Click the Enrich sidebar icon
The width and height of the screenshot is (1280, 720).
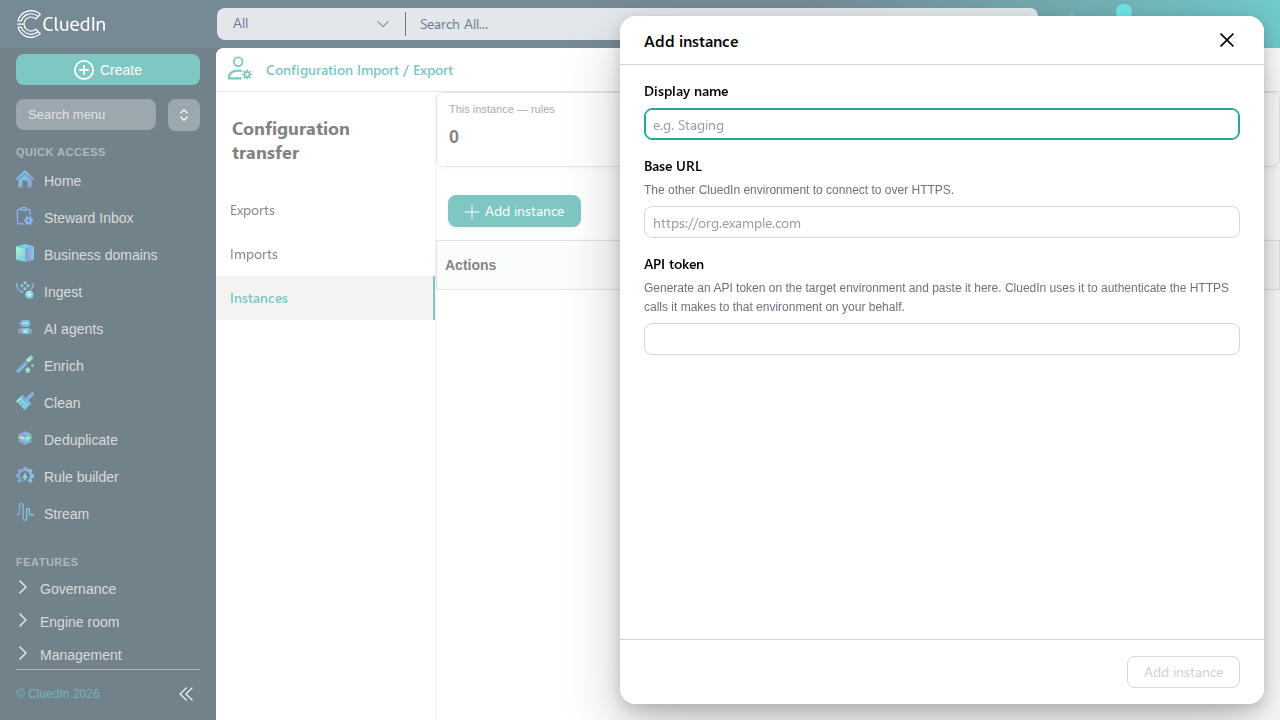point(25,365)
